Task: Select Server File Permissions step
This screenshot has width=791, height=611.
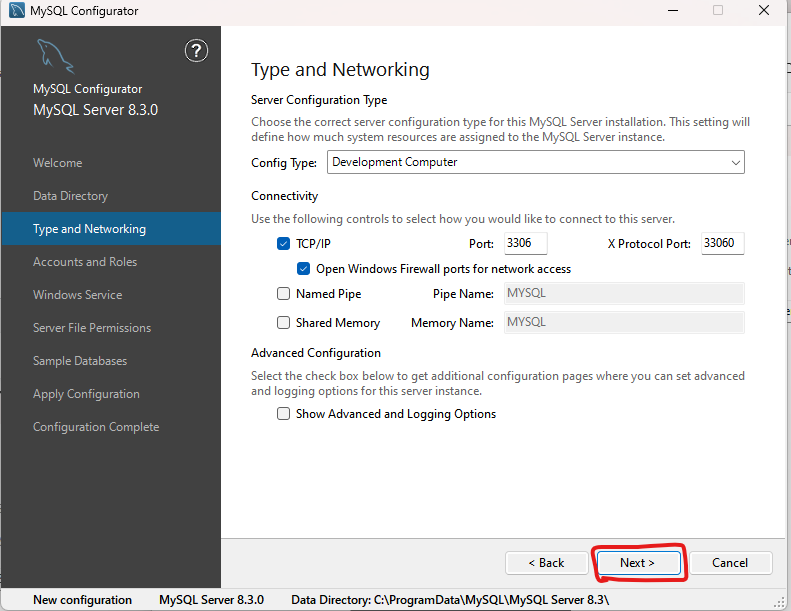Action: [x=92, y=328]
